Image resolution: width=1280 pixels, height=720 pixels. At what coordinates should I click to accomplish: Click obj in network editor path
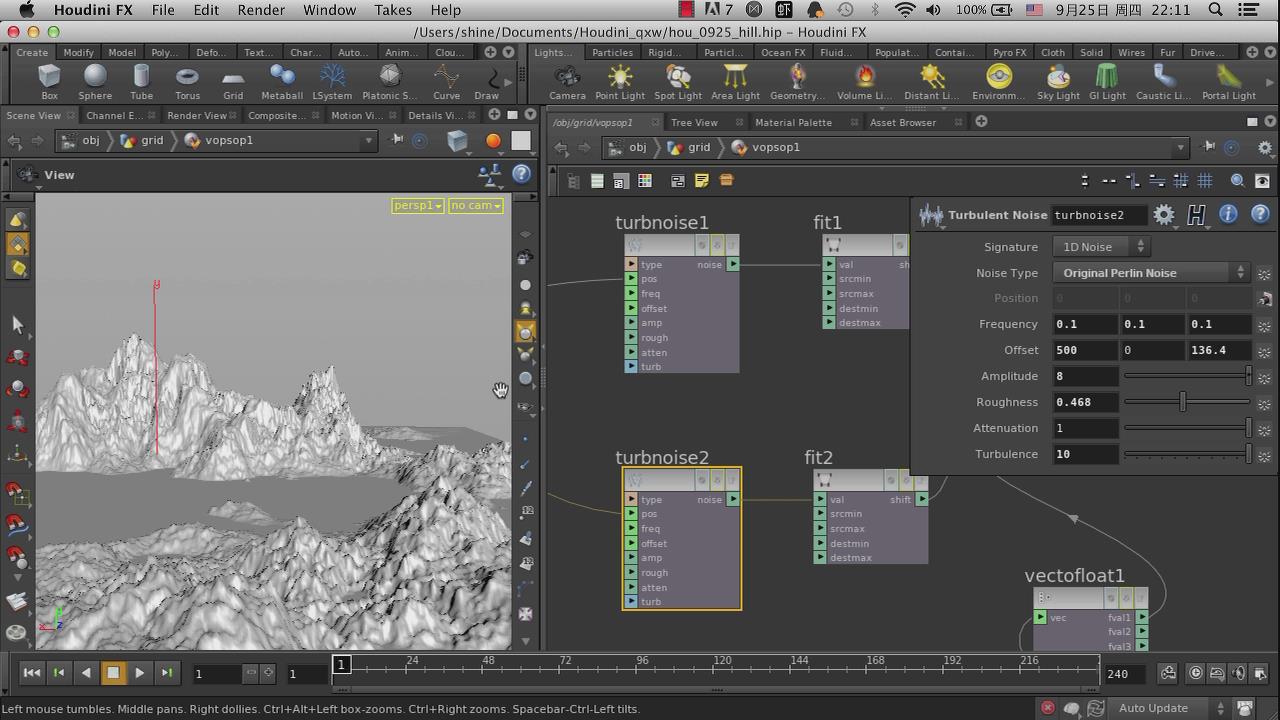[x=638, y=147]
